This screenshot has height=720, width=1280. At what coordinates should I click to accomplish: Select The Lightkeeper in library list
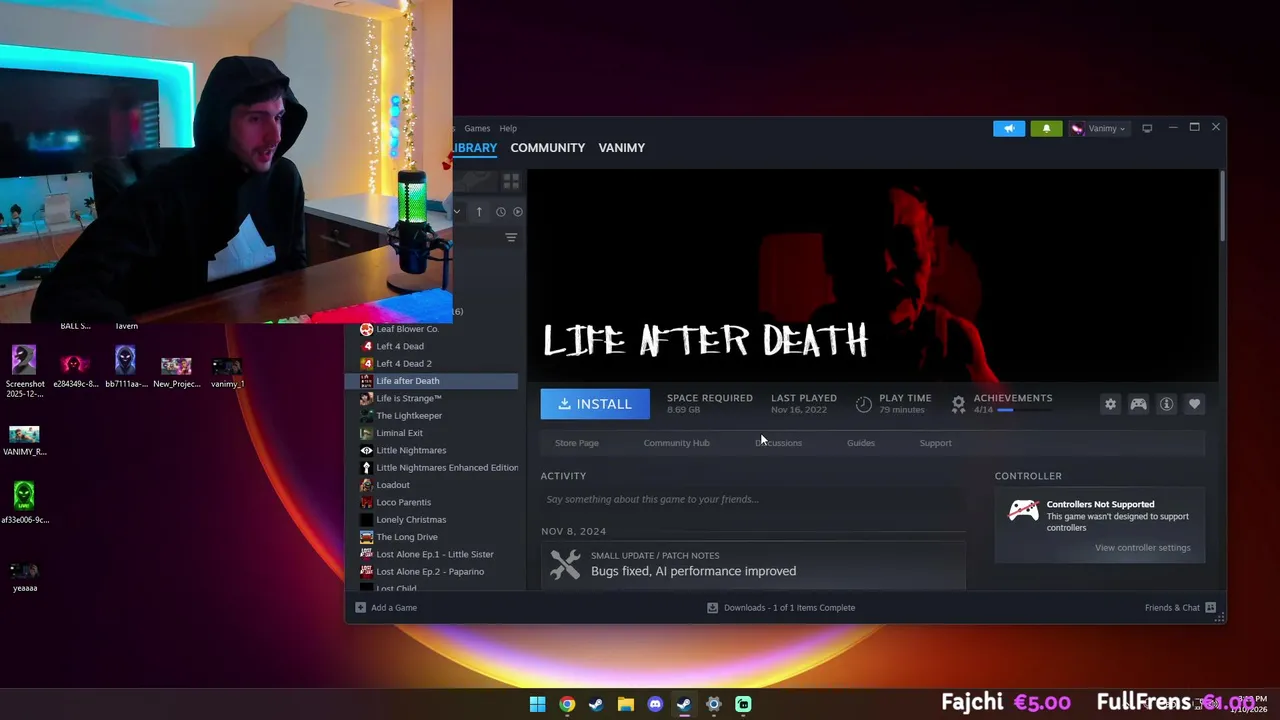409,416
